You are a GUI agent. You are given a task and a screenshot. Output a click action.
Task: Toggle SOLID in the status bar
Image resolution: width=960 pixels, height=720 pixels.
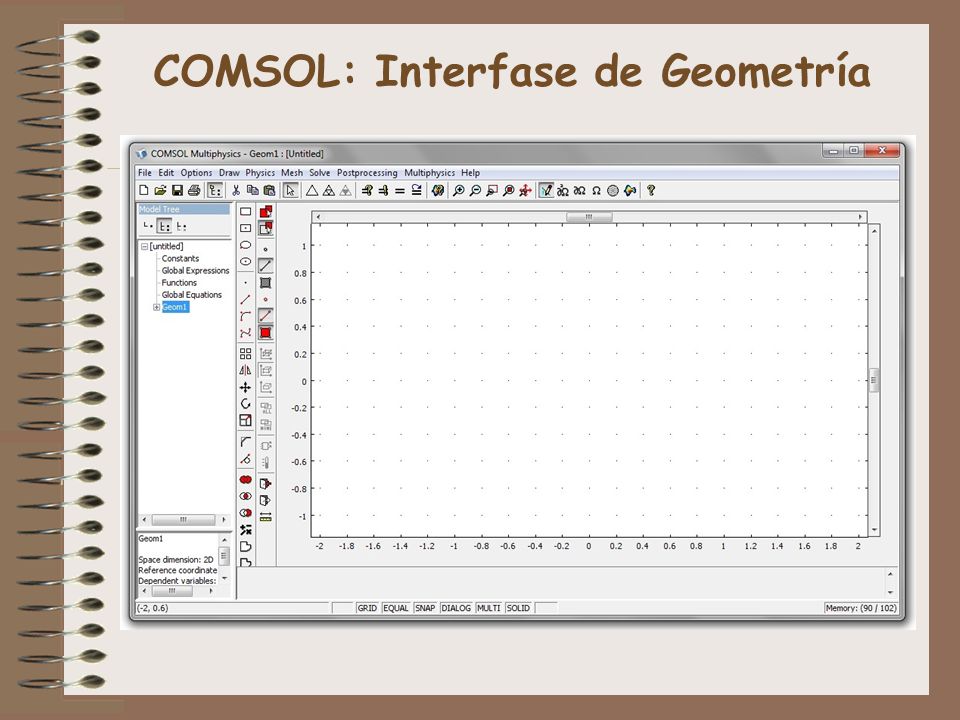[x=518, y=608]
